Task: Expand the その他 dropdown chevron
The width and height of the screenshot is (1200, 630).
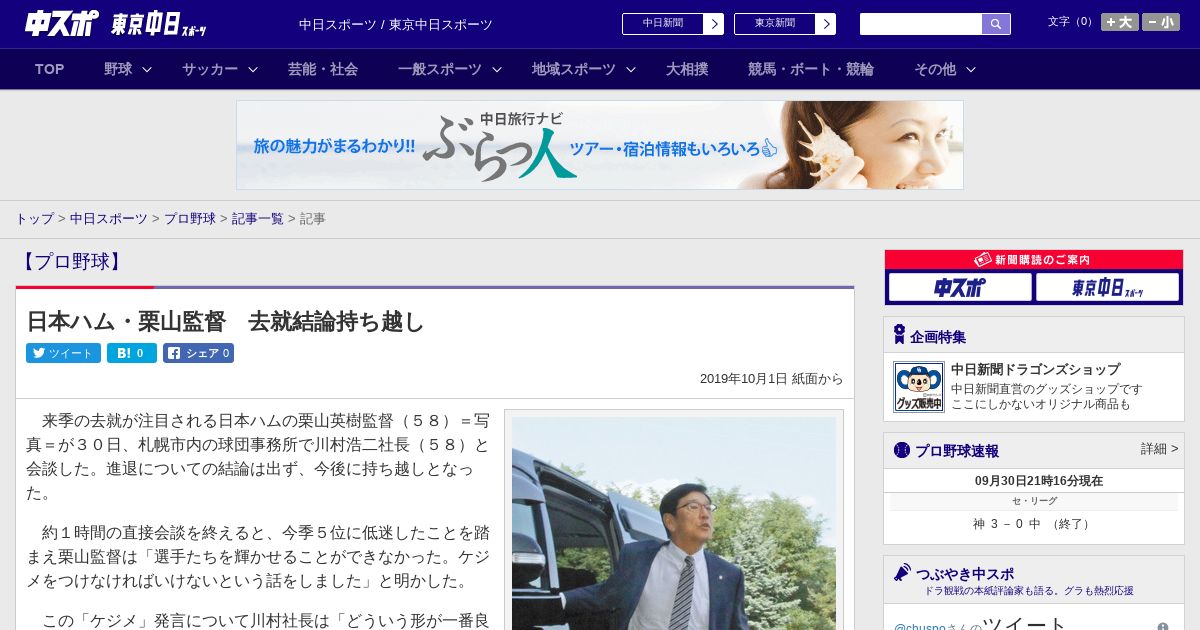Action: point(970,69)
